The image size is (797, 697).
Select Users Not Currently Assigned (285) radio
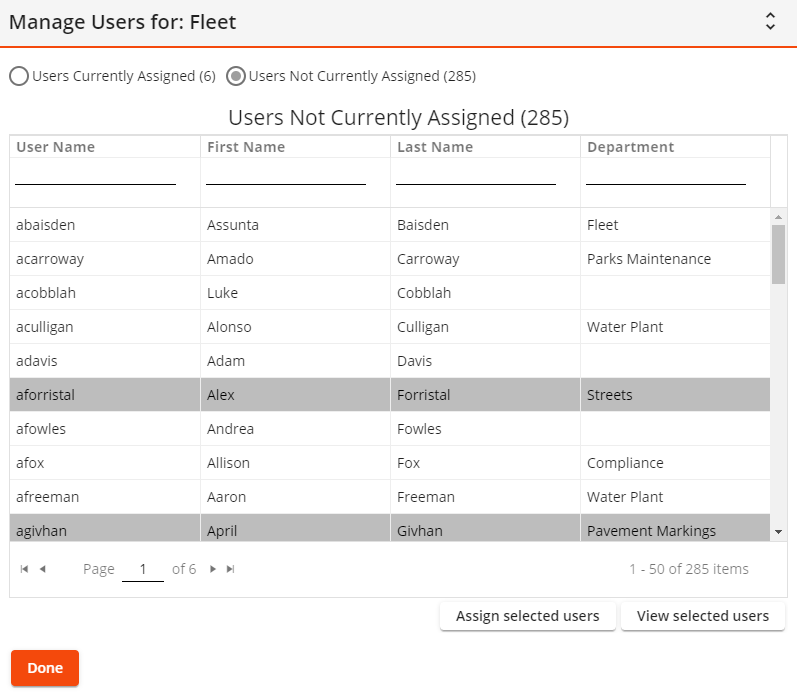(236, 76)
